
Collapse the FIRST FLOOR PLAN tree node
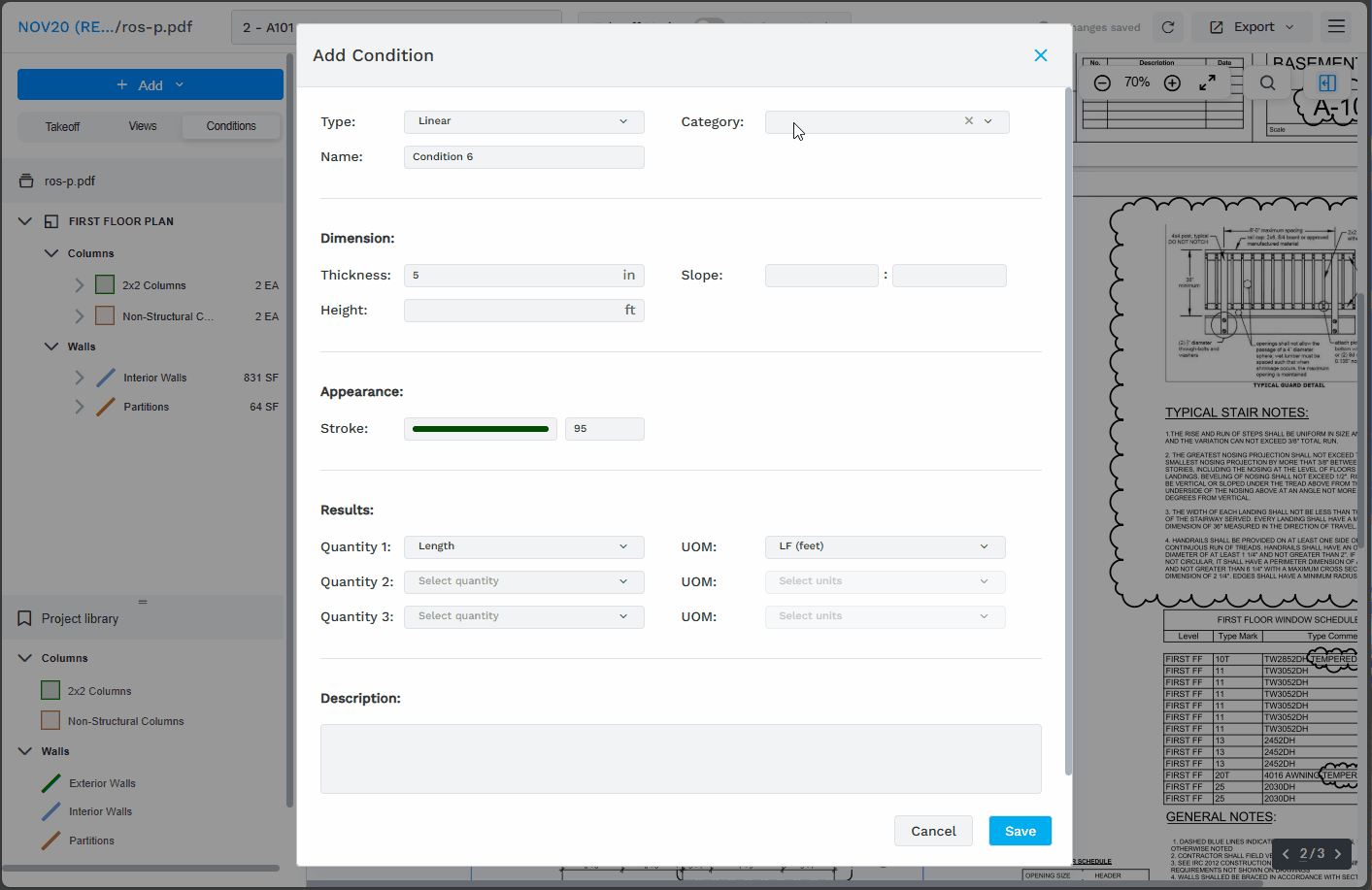[x=25, y=221]
